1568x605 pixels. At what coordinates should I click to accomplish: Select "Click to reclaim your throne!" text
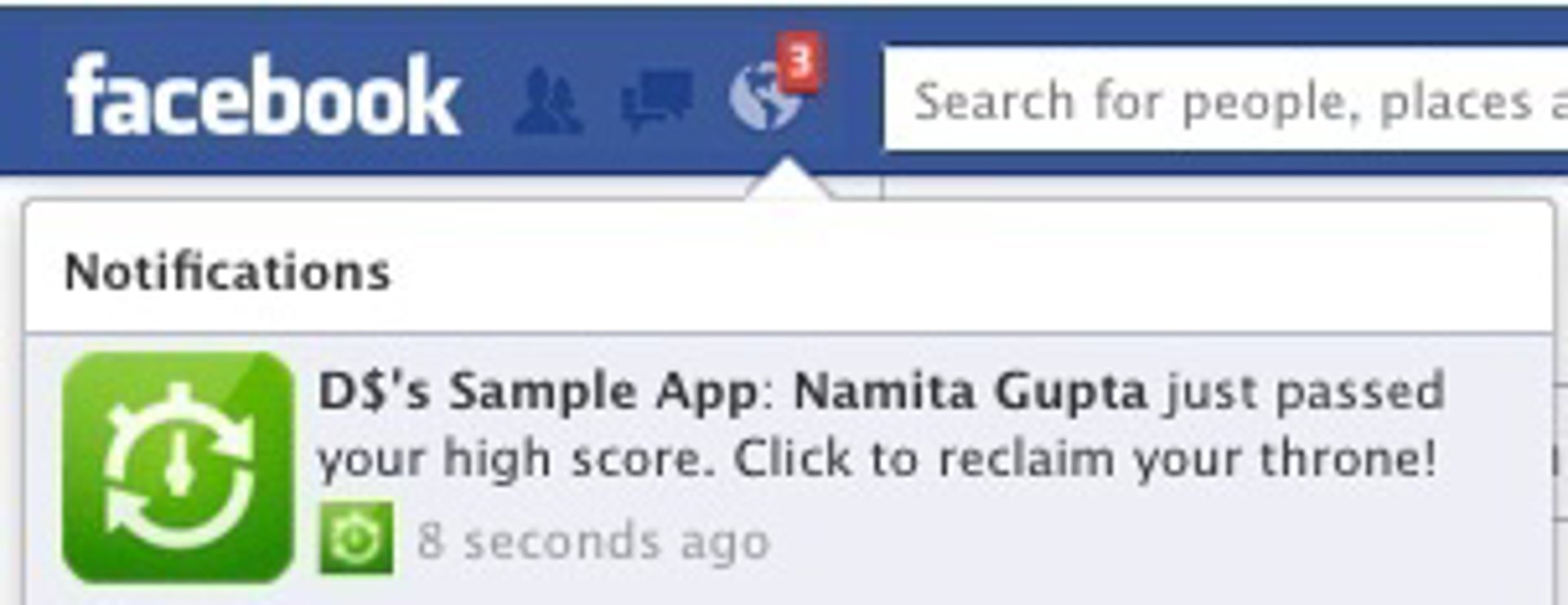1085,458
